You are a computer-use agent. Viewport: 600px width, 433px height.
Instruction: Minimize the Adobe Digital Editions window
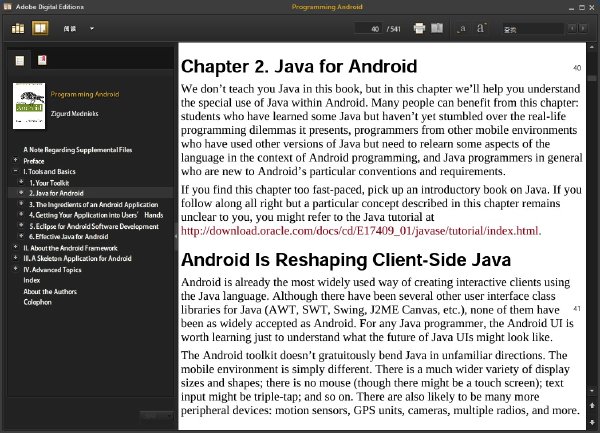pos(571,7)
